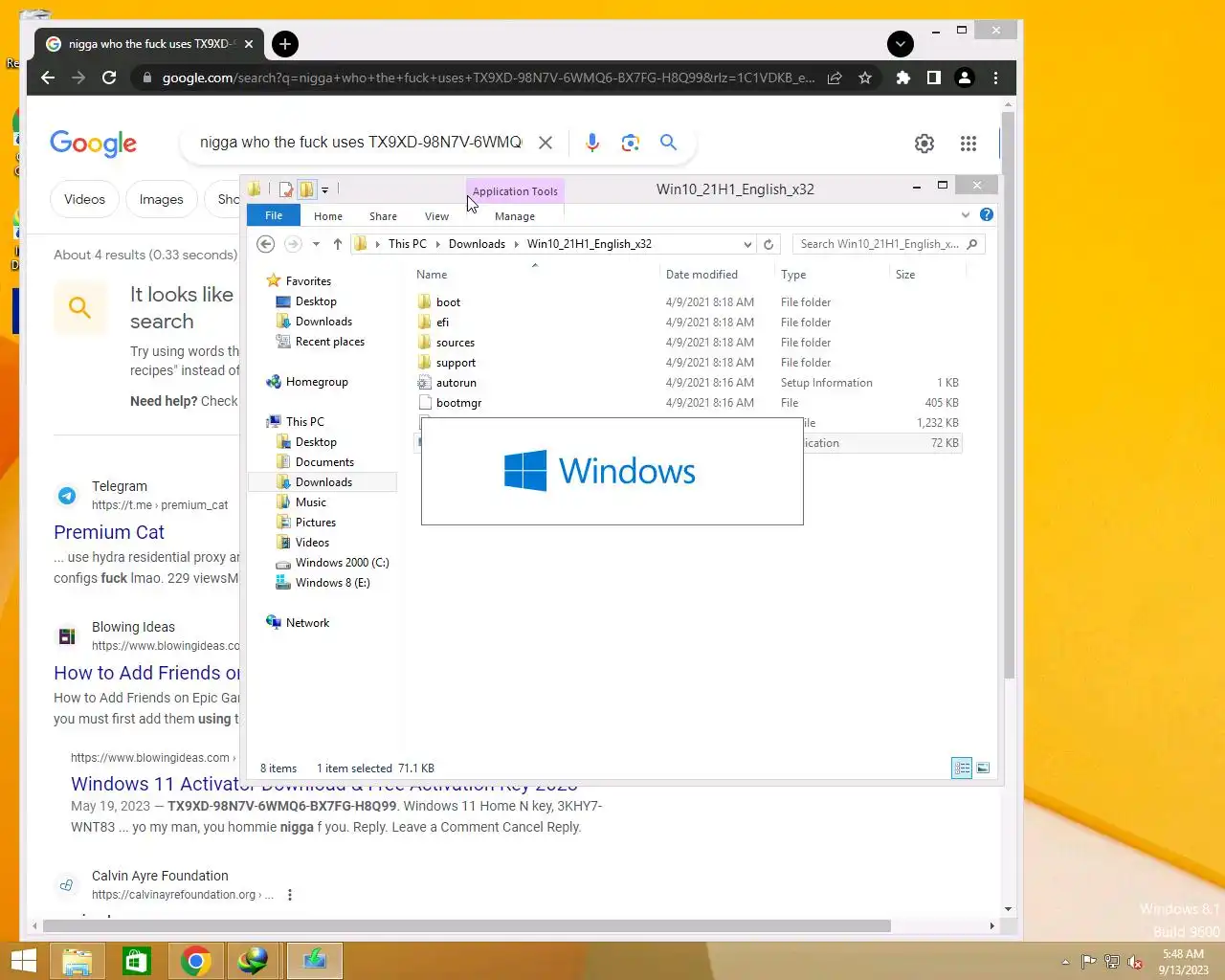
Task: Open Explorer recent locations dropdown
Action: tap(316, 244)
